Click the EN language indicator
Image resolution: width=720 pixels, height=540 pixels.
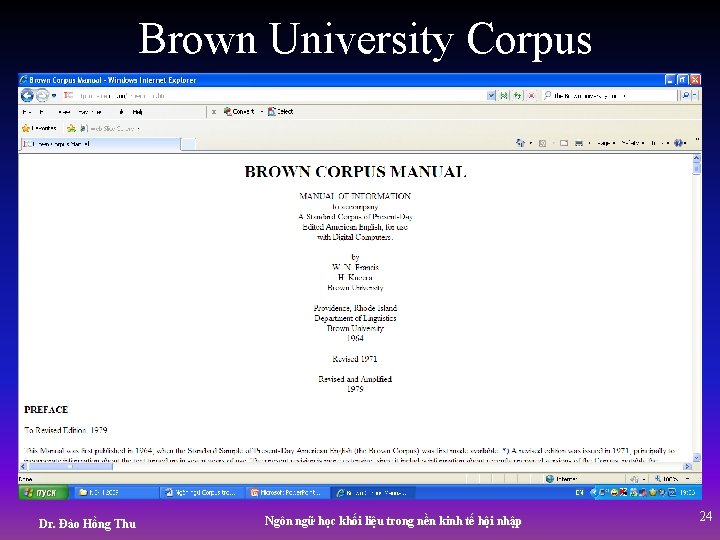coord(579,493)
